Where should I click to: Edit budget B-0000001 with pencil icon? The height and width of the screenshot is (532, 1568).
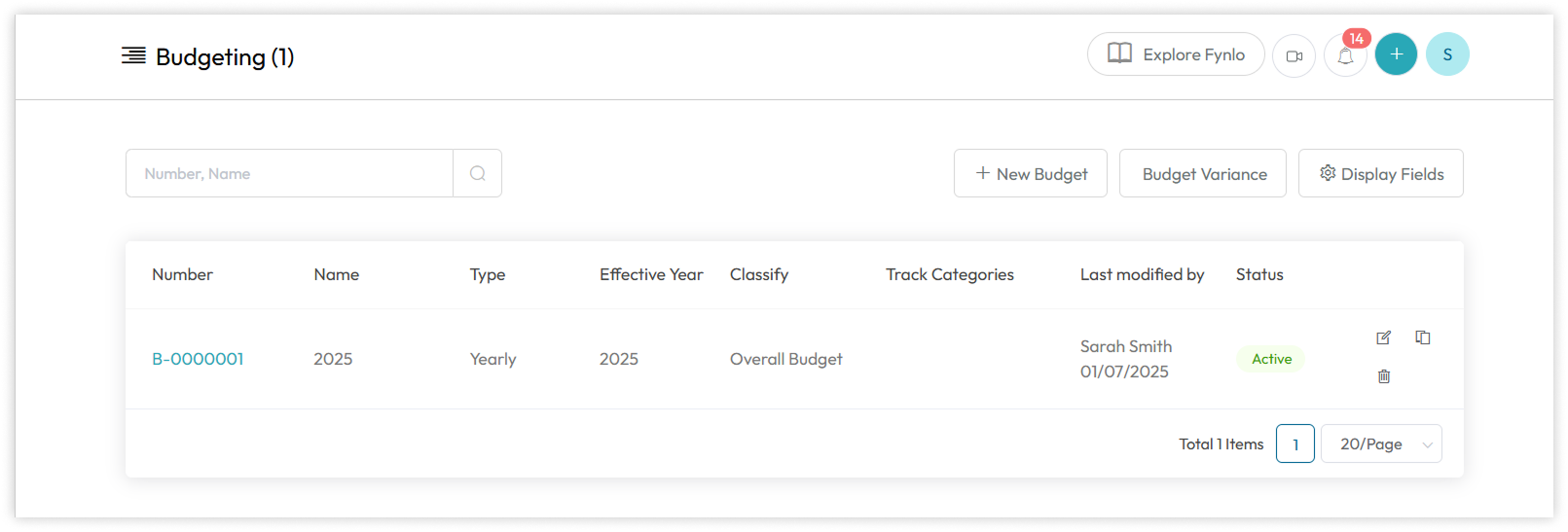pos(1383,337)
